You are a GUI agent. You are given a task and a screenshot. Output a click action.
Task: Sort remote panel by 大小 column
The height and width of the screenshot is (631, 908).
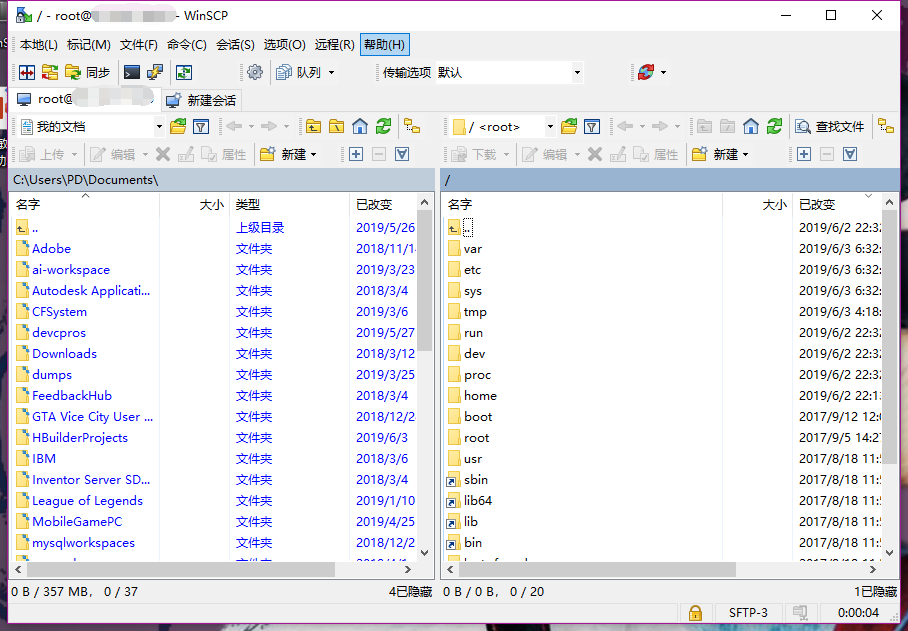coord(757,204)
